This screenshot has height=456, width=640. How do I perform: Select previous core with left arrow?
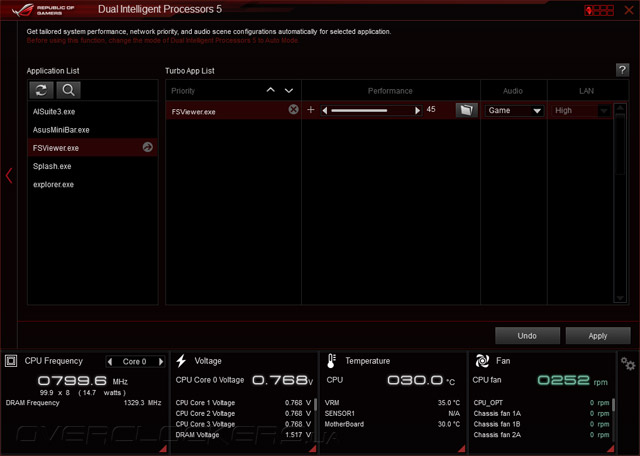click(110, 361)
